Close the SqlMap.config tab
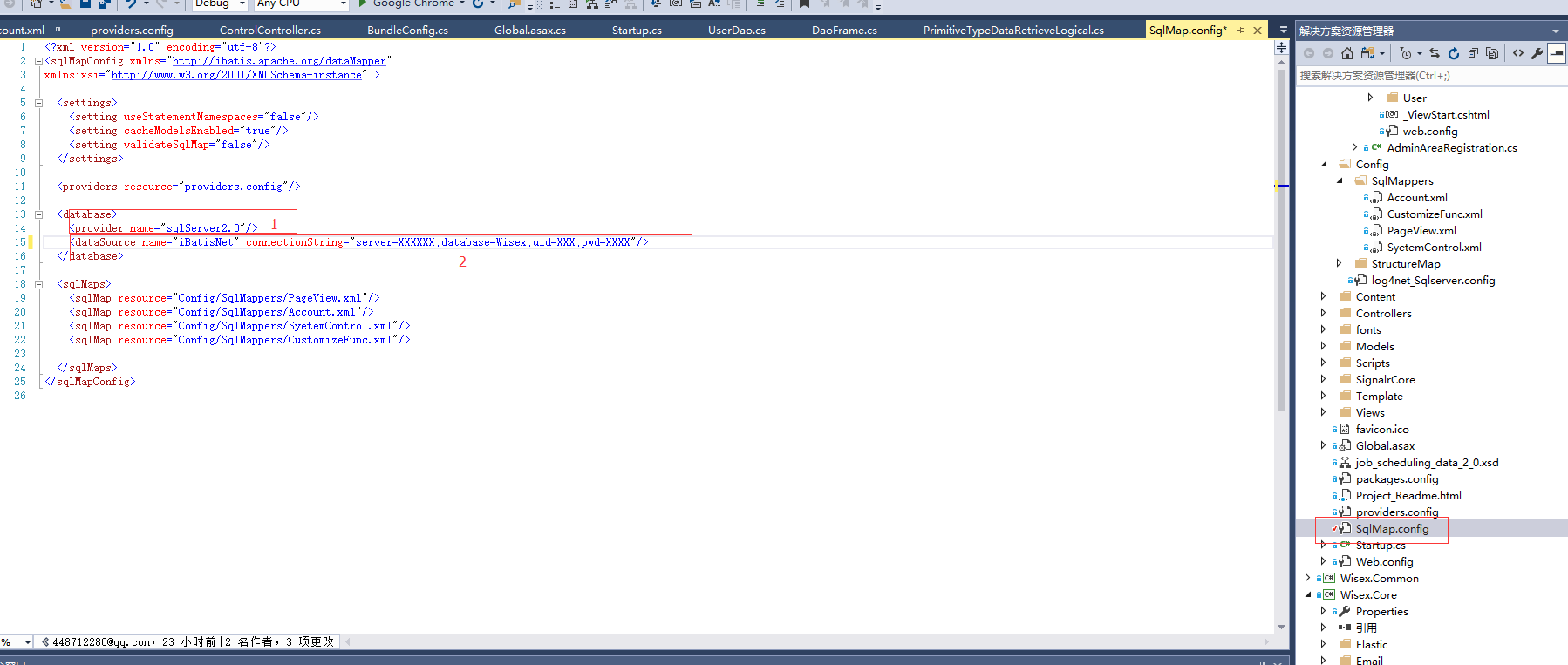Viewport: 1568px width, 665px height. pos(1258,31)
